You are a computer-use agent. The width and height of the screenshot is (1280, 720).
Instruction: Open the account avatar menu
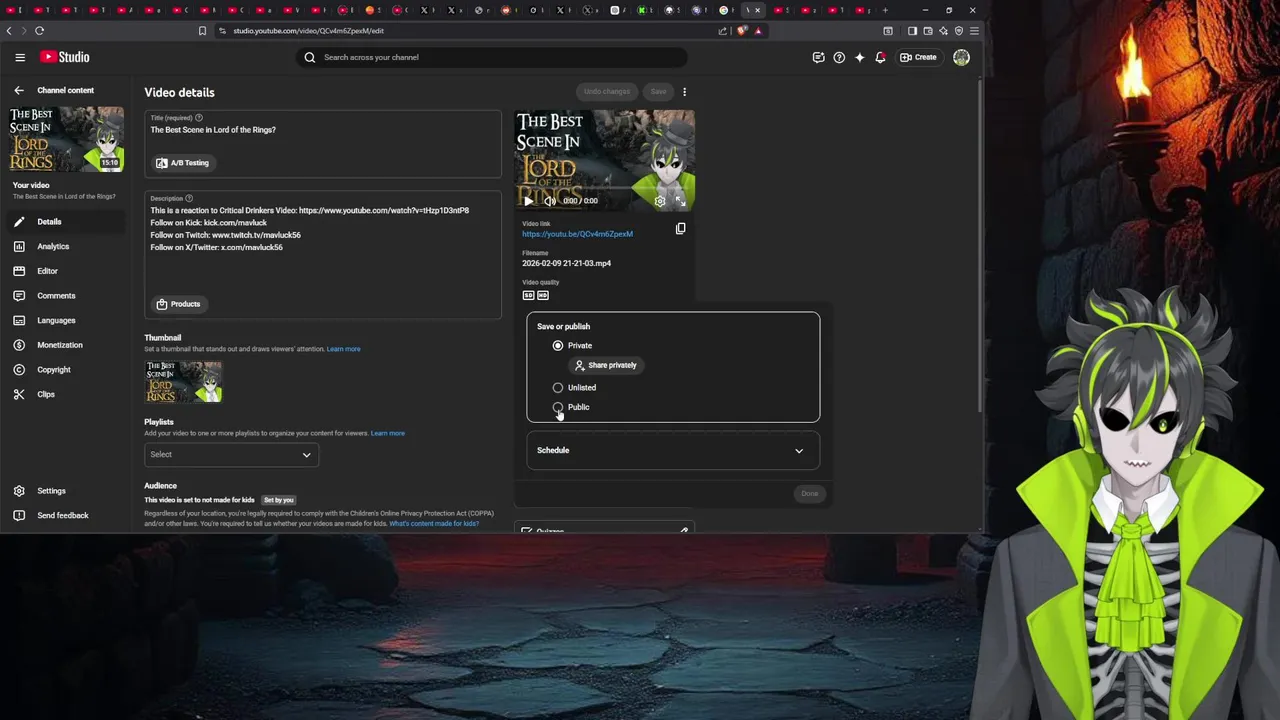click(x=961, y=57)
